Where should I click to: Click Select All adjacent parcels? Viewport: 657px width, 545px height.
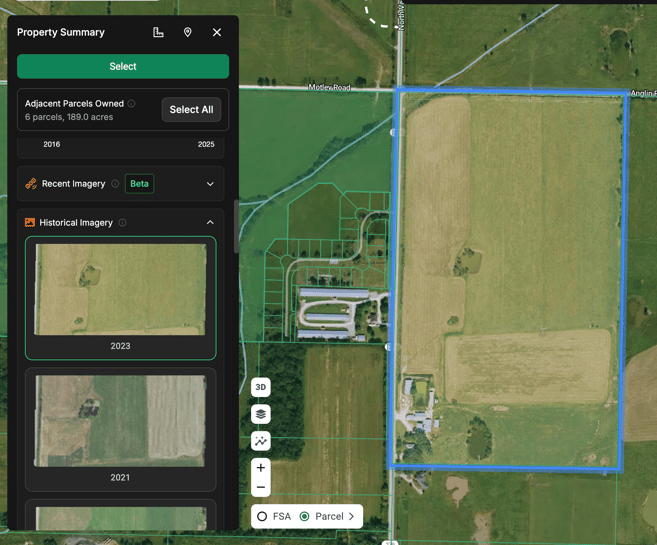pyautogui.click(x=191, y=110)
